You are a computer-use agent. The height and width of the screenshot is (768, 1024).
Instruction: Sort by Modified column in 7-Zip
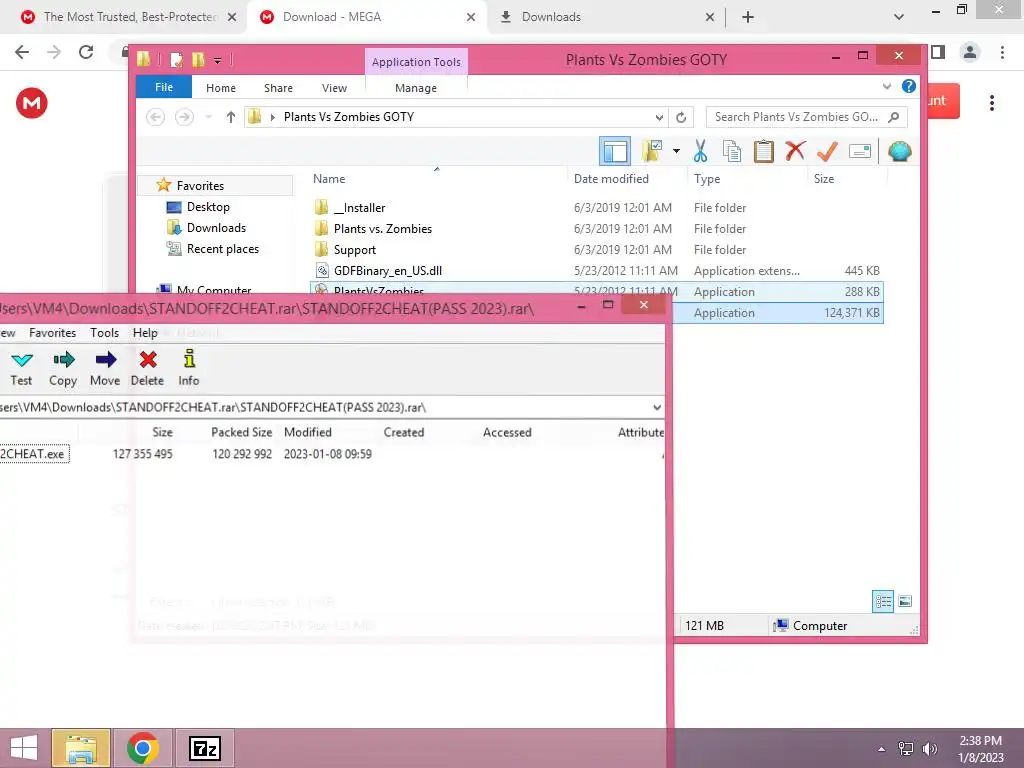pos(308,432)
